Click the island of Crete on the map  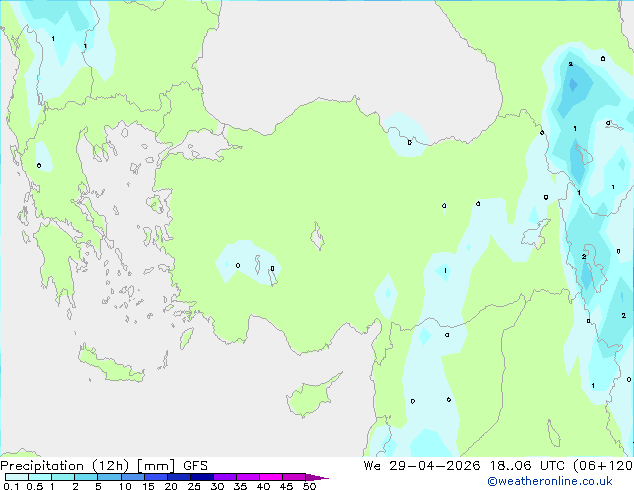(x=111, y=367)
